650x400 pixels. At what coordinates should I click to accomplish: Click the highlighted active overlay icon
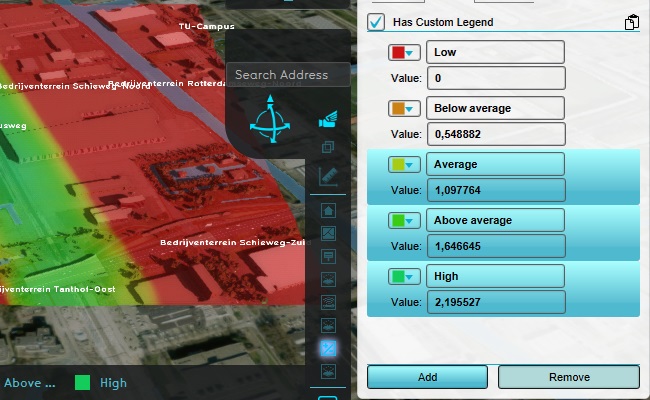[x=327, y=348]
